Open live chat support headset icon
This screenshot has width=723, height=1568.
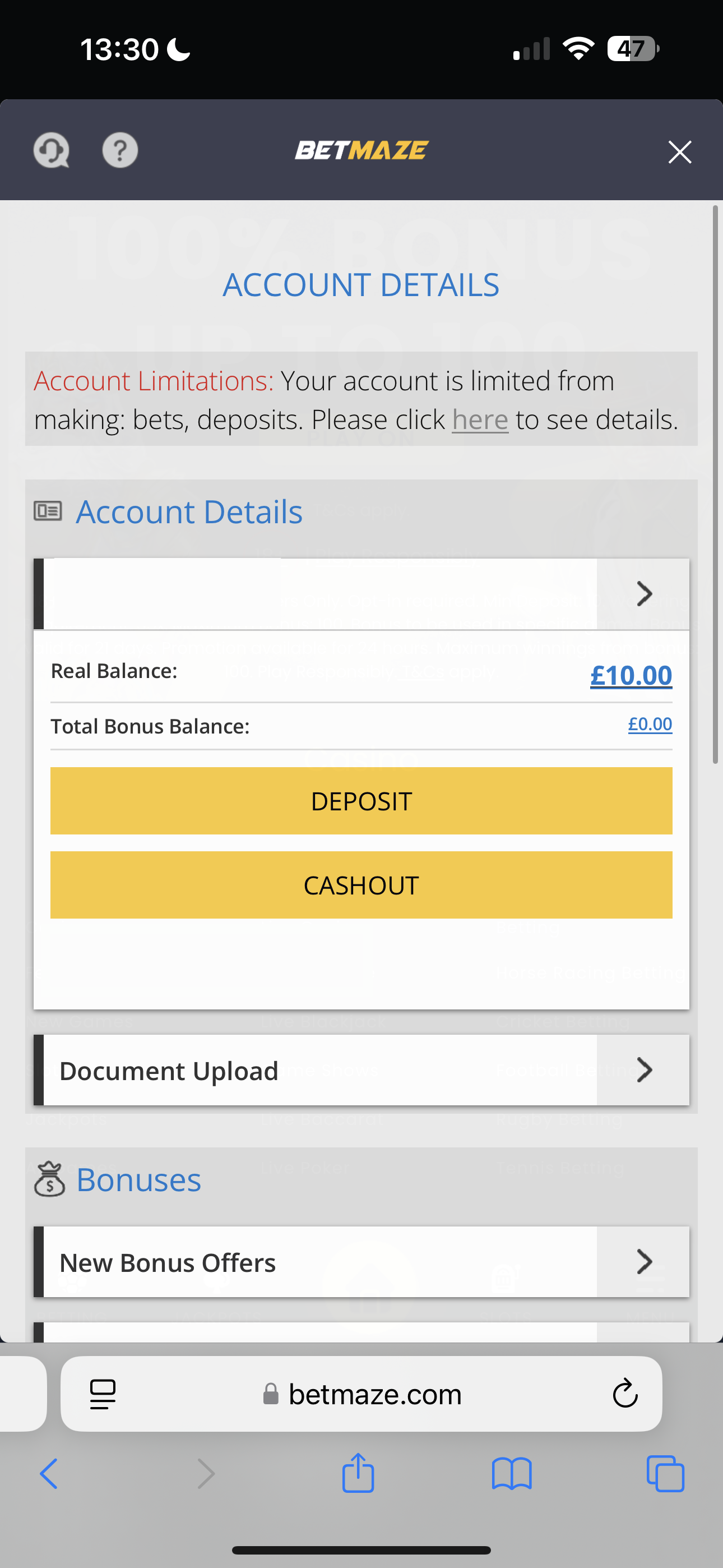point(51,150)
